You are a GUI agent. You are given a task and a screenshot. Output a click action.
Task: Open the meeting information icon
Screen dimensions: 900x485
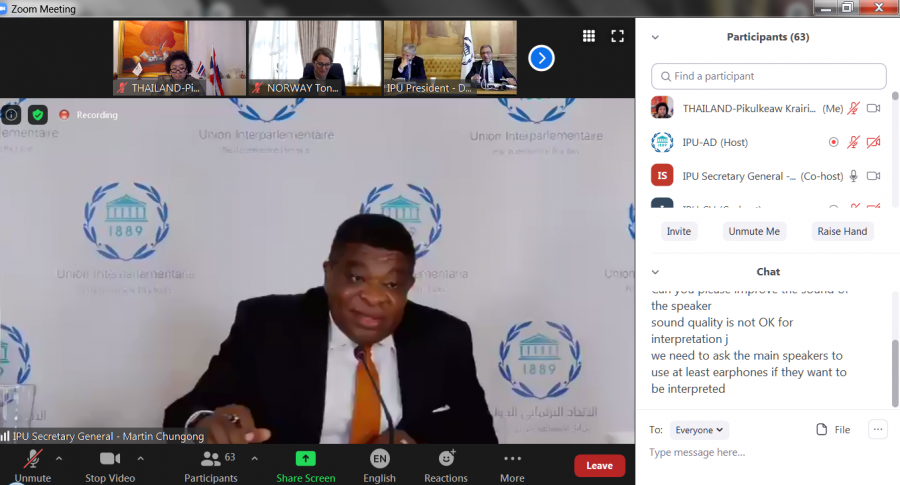pos(11,115)
